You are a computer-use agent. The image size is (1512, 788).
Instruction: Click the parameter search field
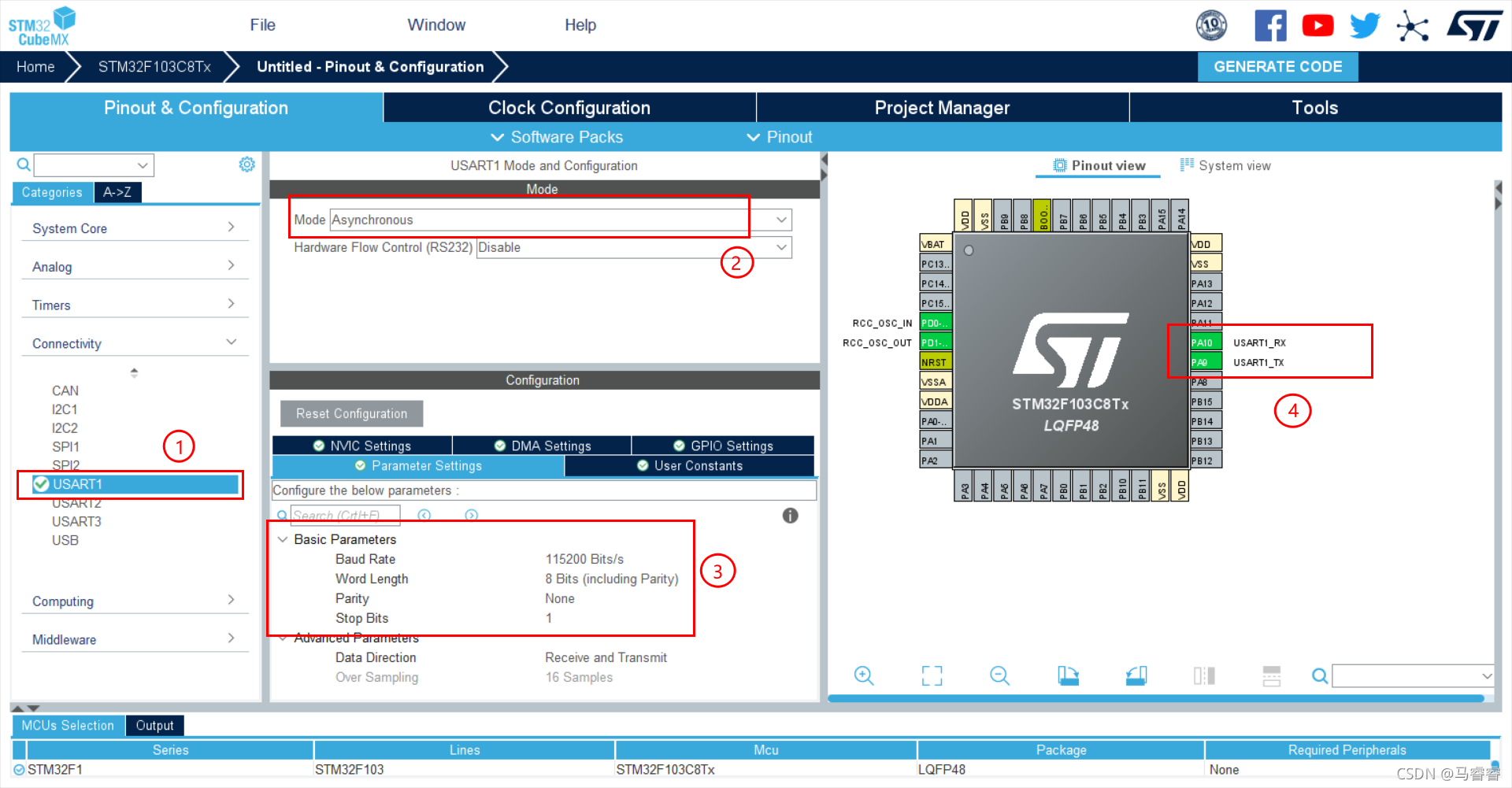coord(345,515)
